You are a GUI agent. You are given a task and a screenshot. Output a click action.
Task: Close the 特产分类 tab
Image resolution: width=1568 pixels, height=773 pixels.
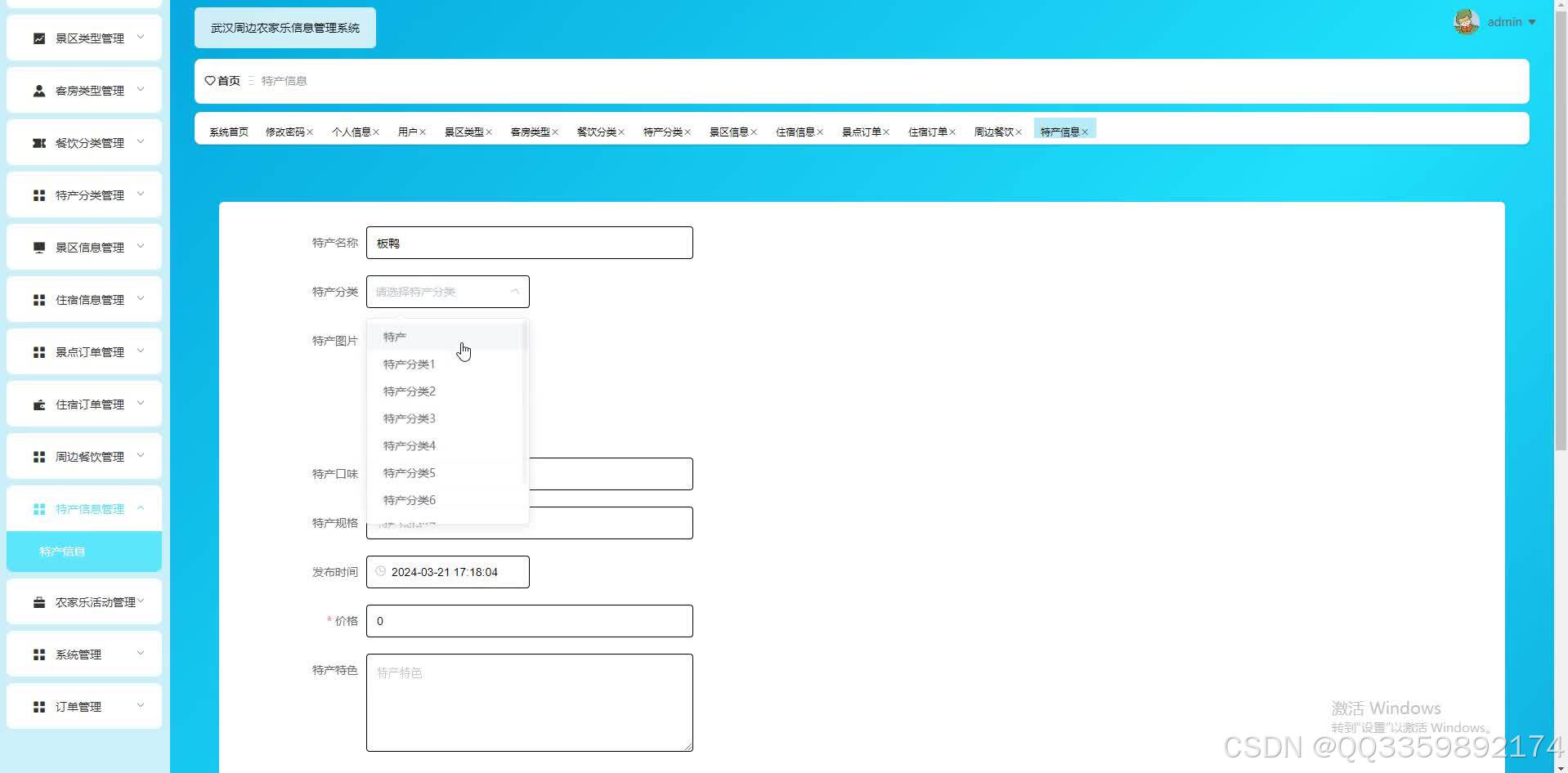[688, 132]
